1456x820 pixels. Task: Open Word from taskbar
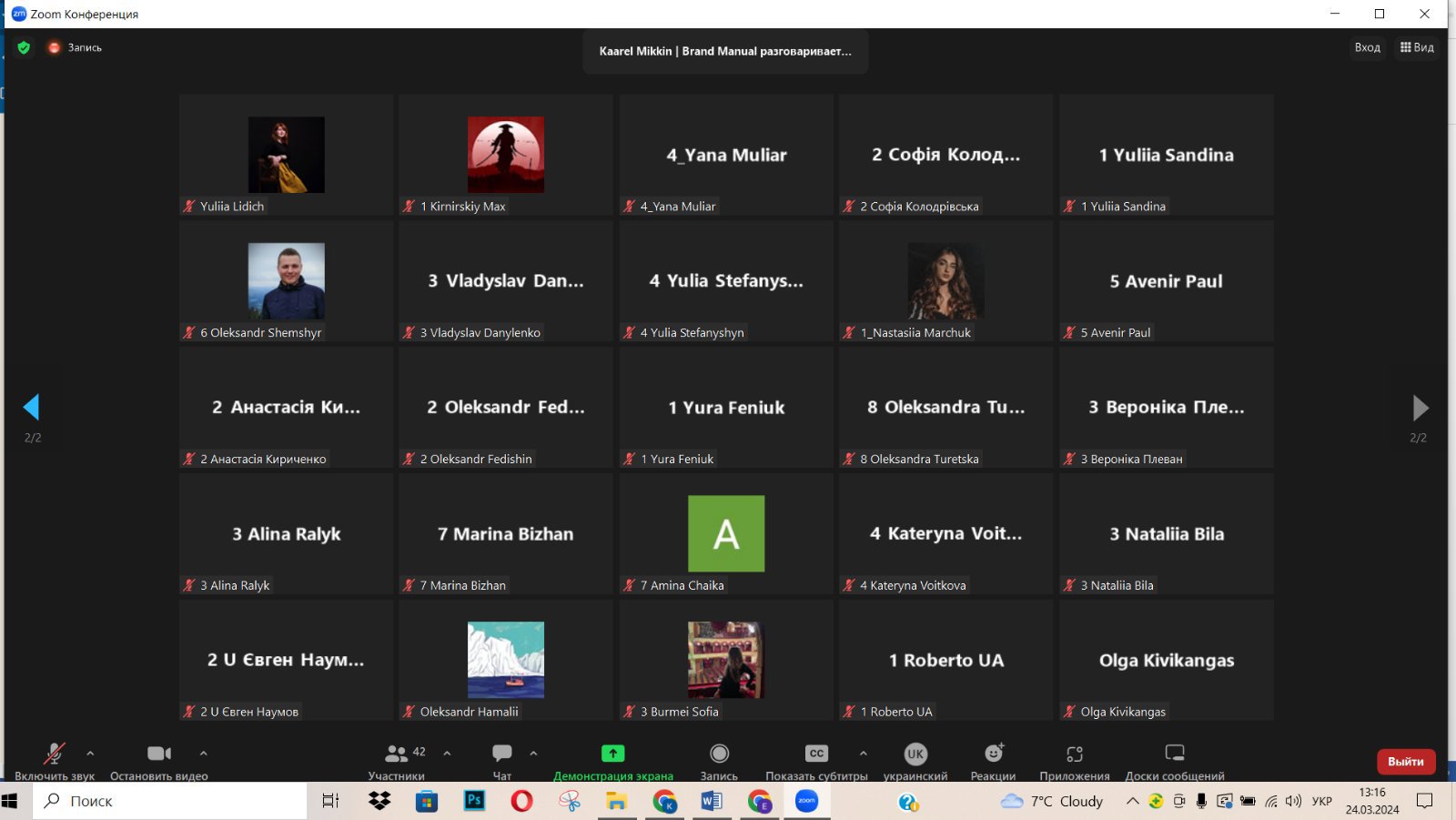[712, 801]
